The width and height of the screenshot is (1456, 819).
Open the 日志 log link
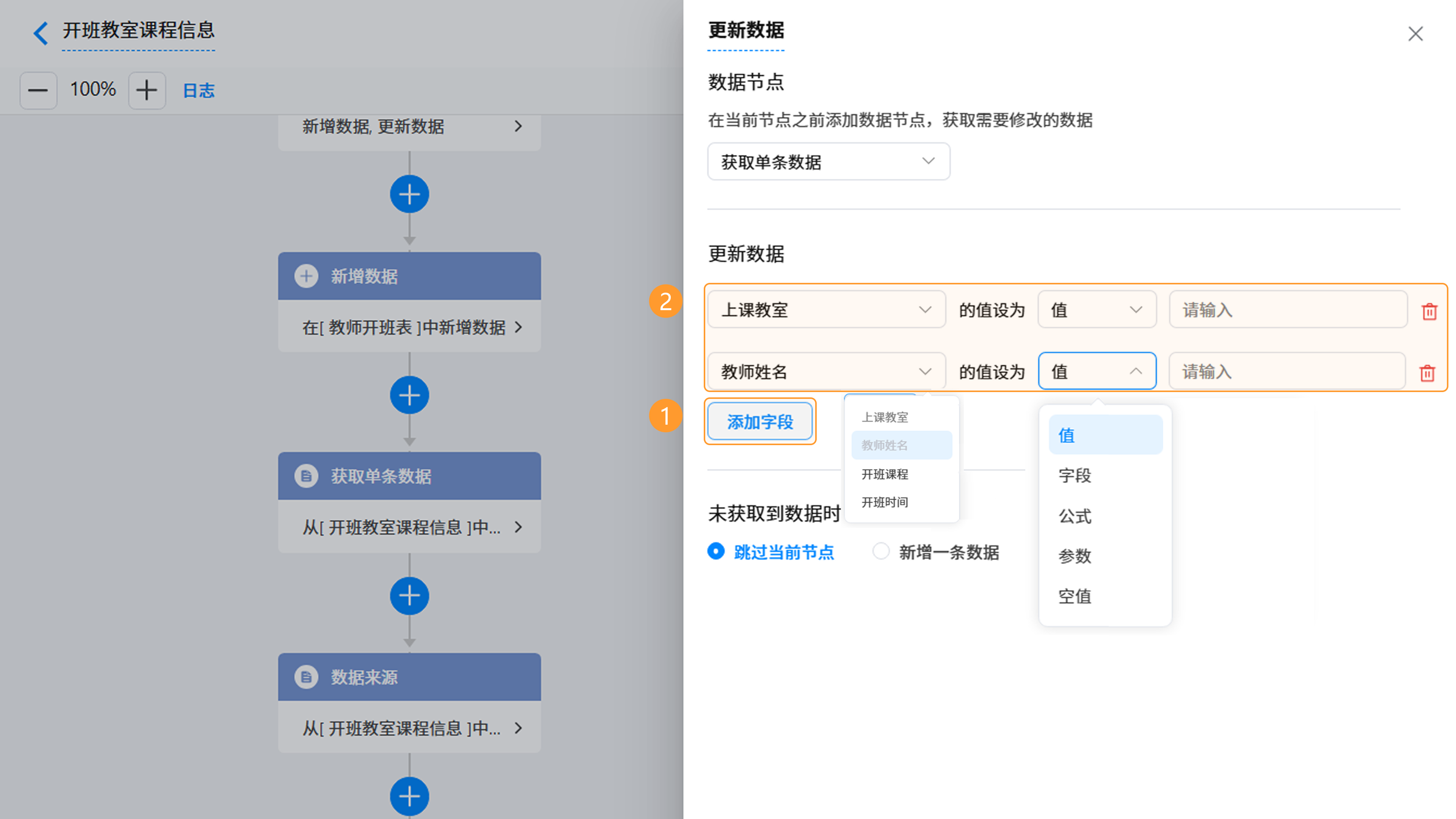coord(199,91)
